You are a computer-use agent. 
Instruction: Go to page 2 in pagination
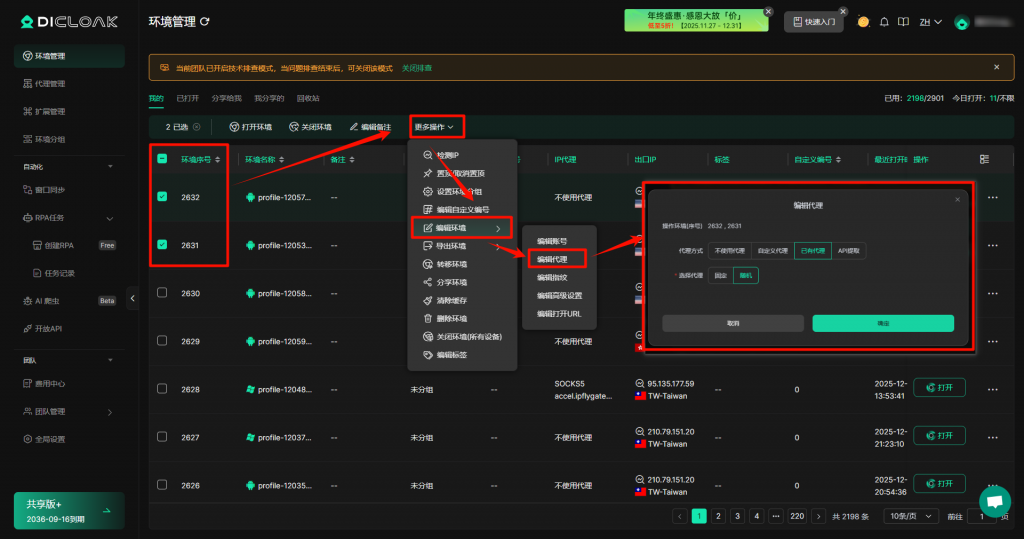(x=718, y=516)
